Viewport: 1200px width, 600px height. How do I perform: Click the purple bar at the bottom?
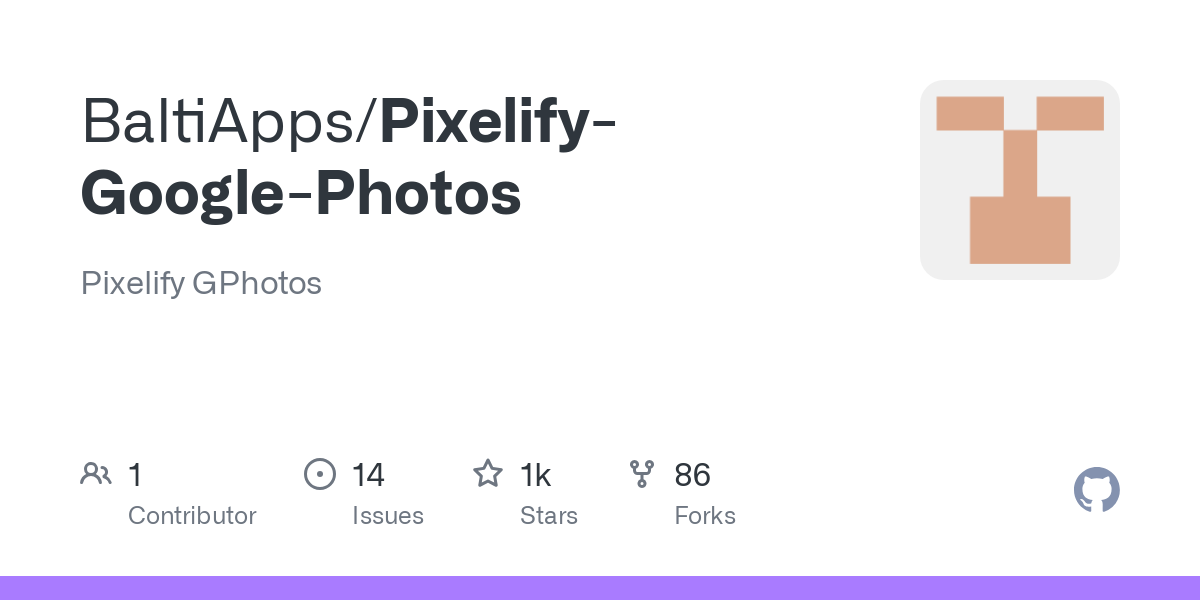600,588
